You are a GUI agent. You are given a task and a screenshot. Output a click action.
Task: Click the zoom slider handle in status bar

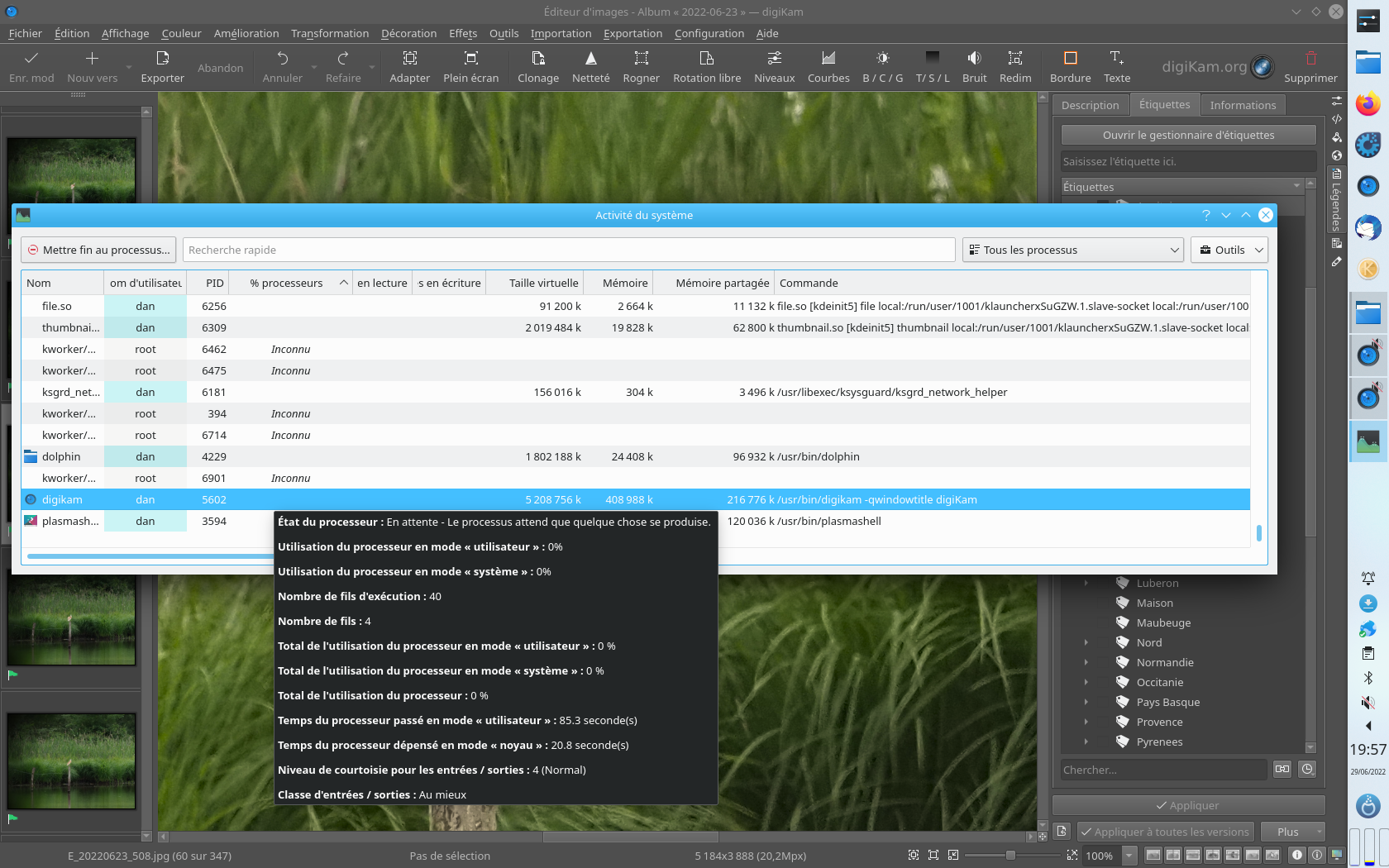(1010, 856)
